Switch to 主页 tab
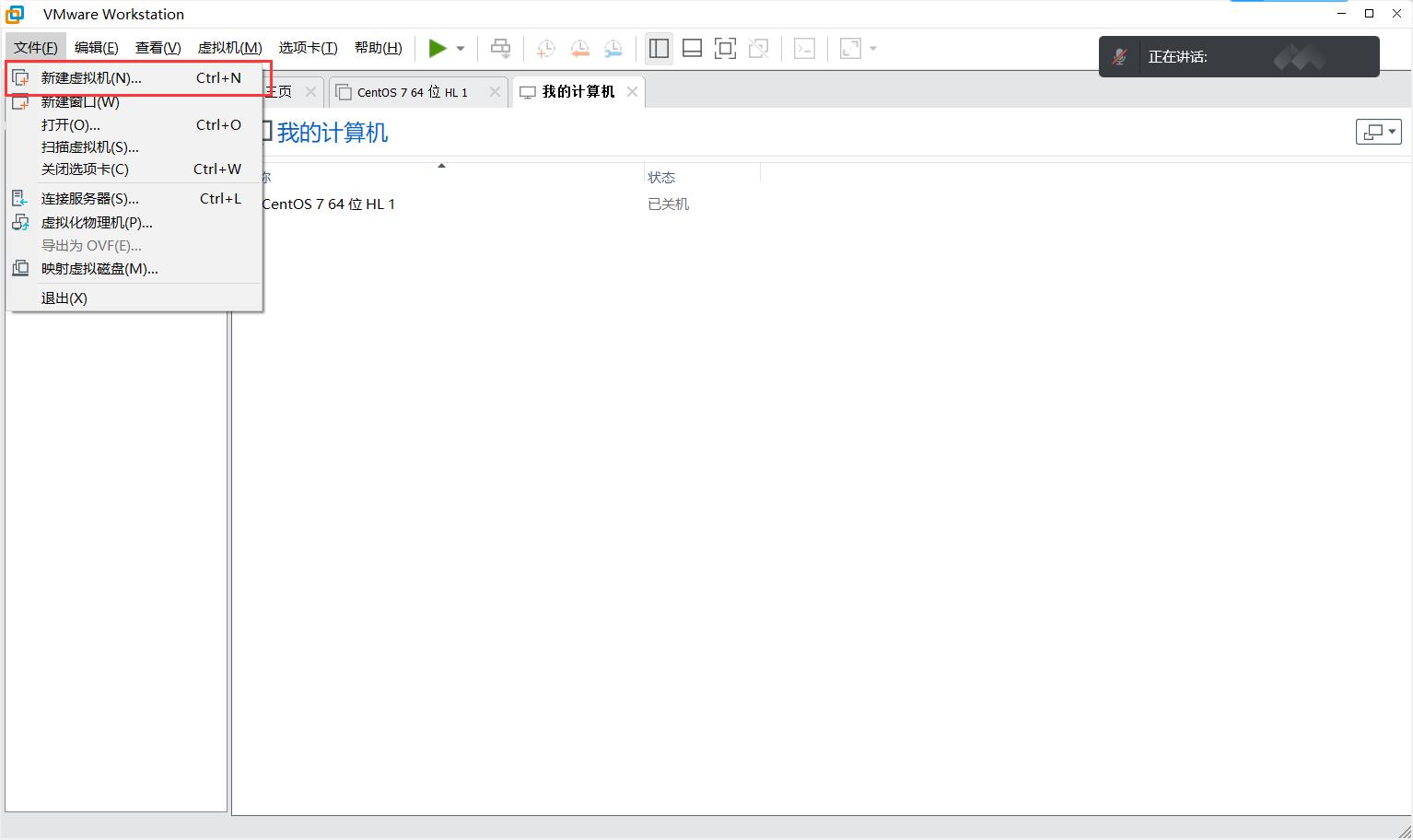The image size is (1413, 840). [x=279, y=91]
